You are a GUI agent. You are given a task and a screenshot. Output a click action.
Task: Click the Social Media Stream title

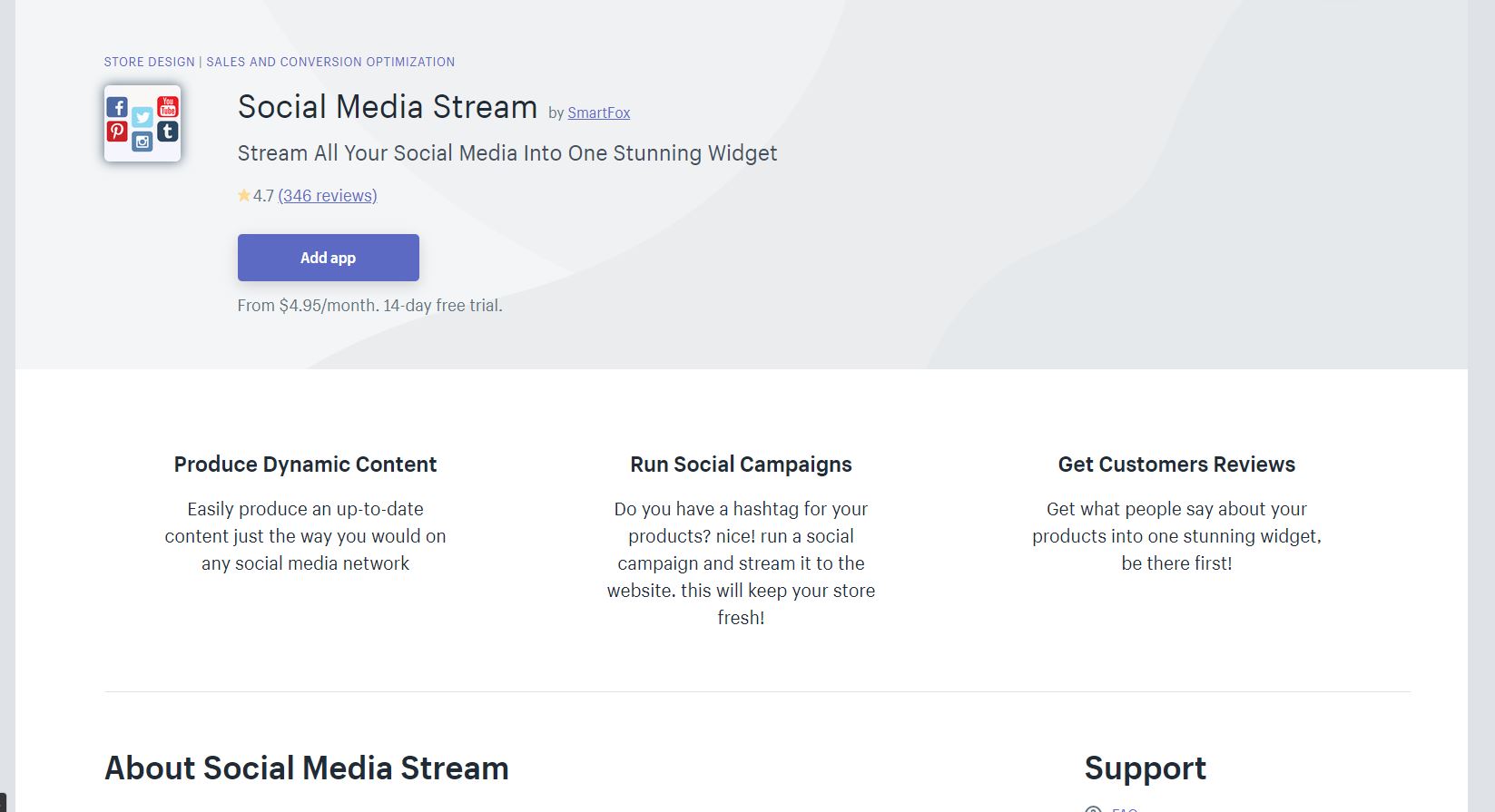388,107
